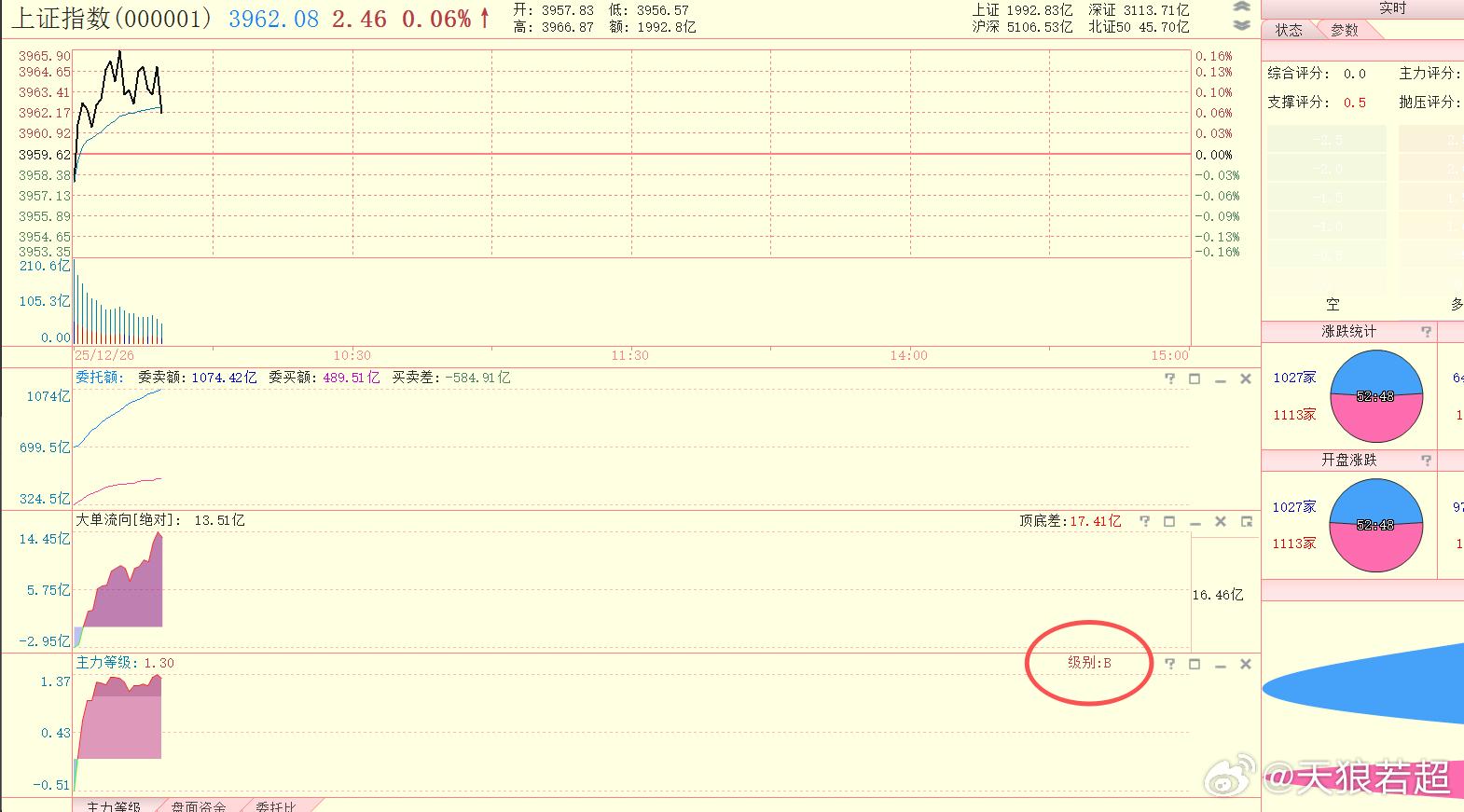Click the 涨跌统计 pie chart

(1376, 395)
